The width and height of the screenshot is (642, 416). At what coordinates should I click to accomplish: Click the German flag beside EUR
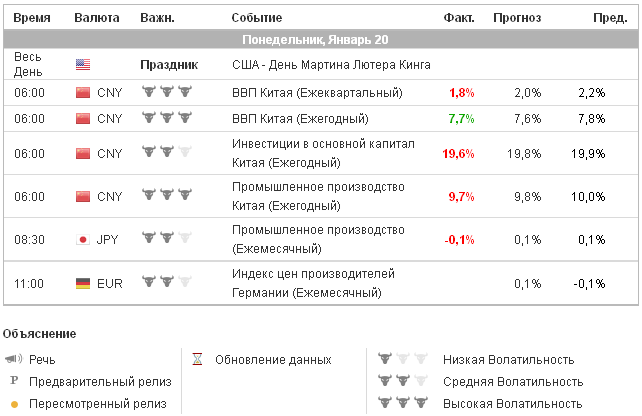[x=83, y=284]
